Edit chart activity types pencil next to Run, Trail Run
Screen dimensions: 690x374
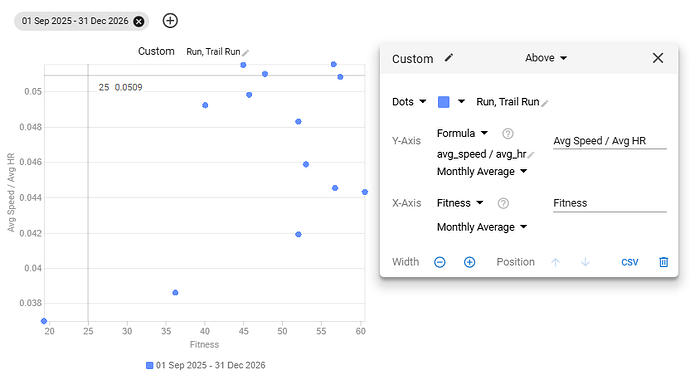246,53
